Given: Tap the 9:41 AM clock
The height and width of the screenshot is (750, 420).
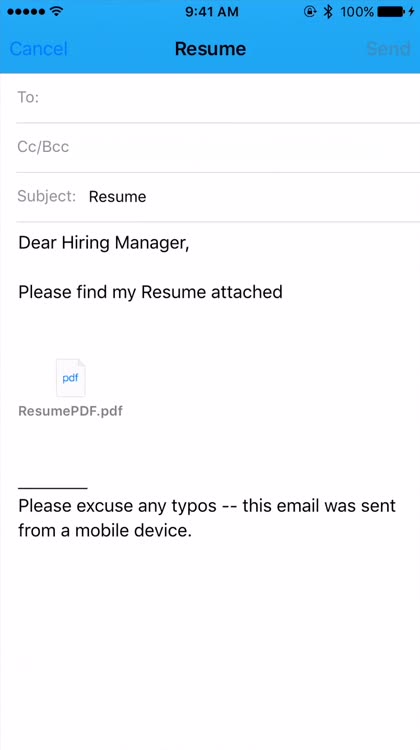Looking at the screenshot, I should coord(211,12).
